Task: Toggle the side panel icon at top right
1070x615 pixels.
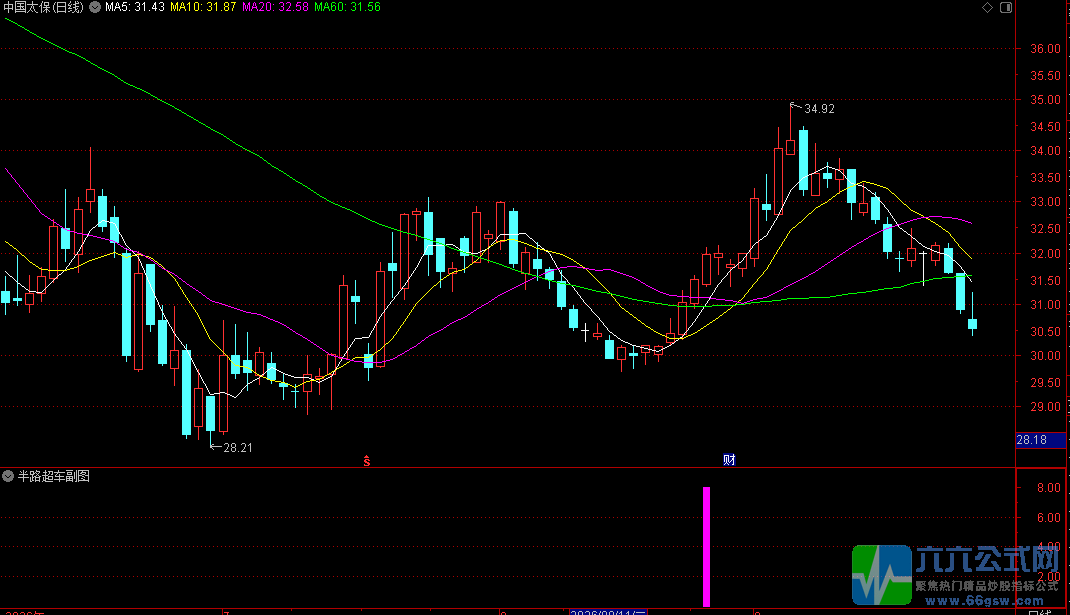Action: tap(1006, 7)
